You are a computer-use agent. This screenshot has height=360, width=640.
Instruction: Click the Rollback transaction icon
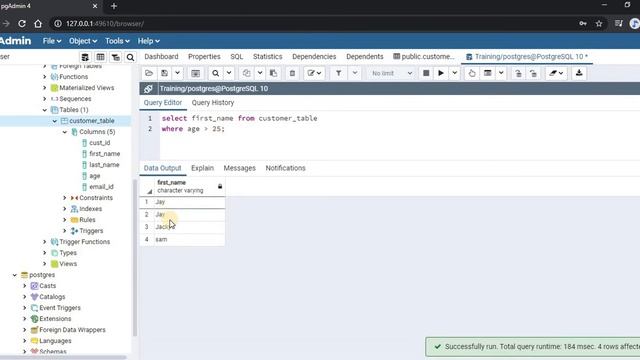click(533, 73)
